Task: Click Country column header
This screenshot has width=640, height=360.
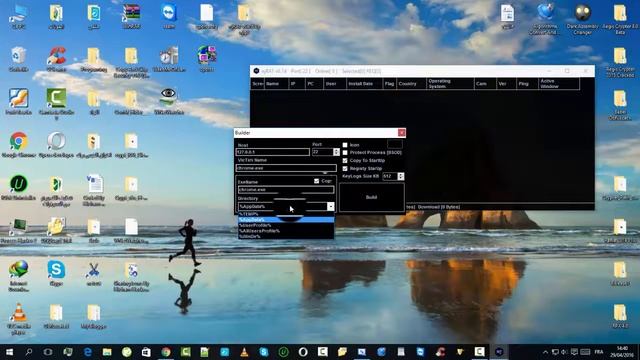Action: [411, 84]
